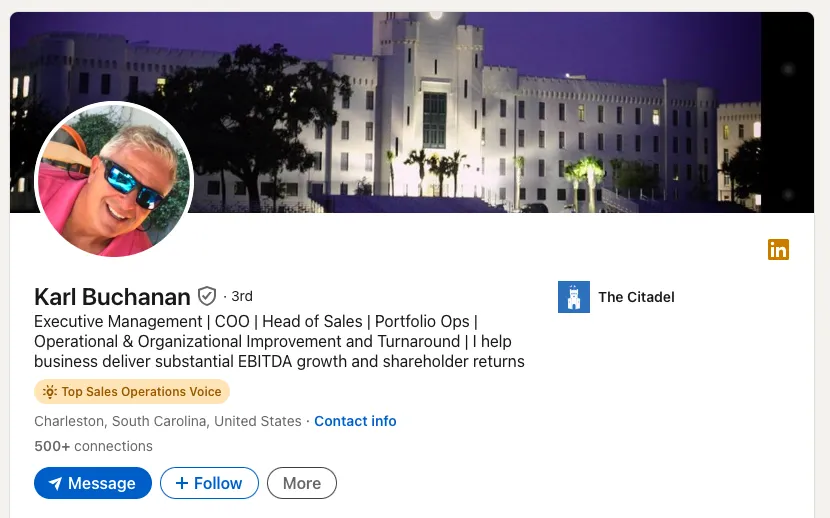Follow Karl Buchanan
830x518 pixels.
(x=209, y=483)
